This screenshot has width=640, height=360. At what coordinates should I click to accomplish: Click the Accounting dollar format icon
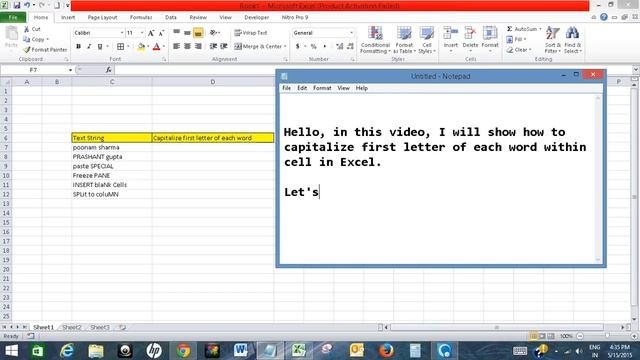[x=298, y=47]
